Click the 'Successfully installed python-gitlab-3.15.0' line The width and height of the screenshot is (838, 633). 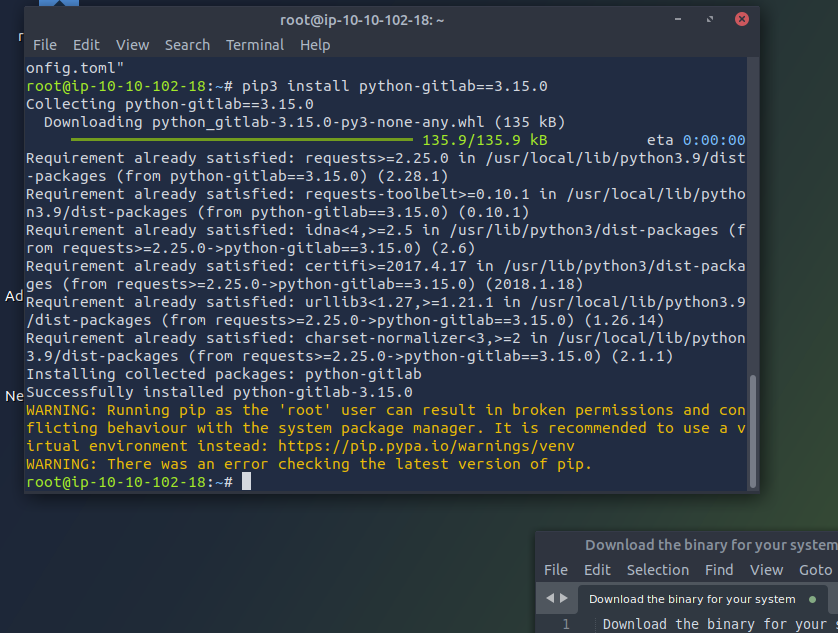(x=219, y=392)
